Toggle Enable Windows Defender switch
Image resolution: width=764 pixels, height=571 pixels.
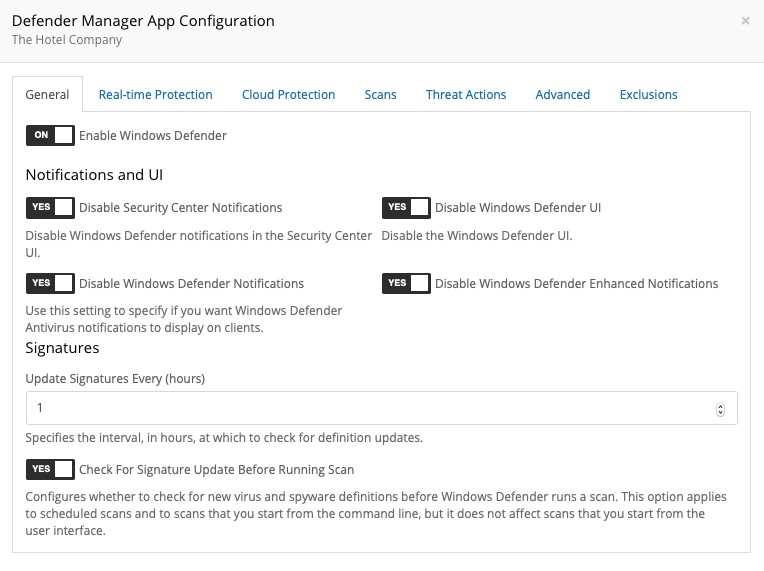click(50, 135)
